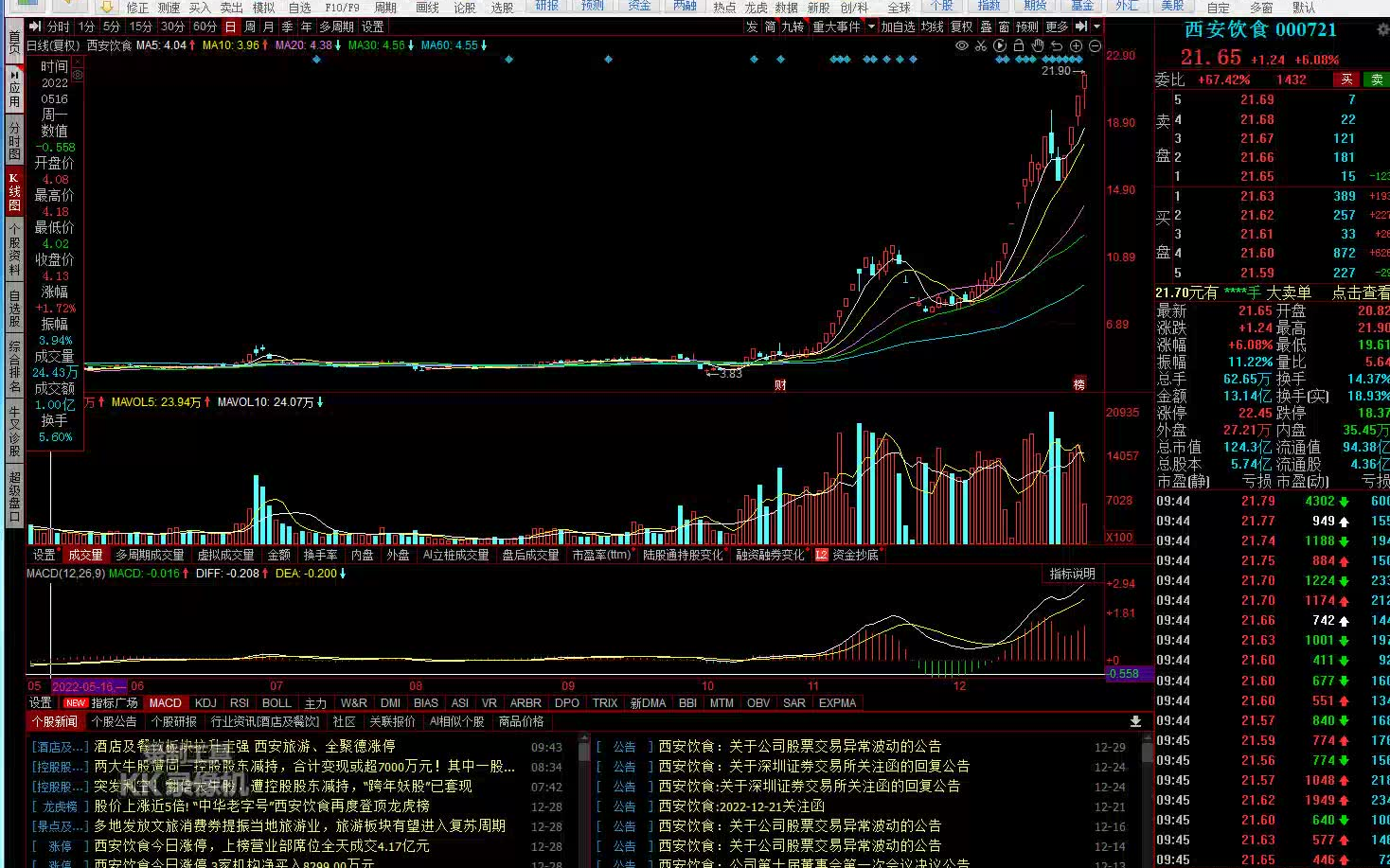Switch chart period to 月
This screenshot has height=868, width=1390.
[x=269, y=27]
